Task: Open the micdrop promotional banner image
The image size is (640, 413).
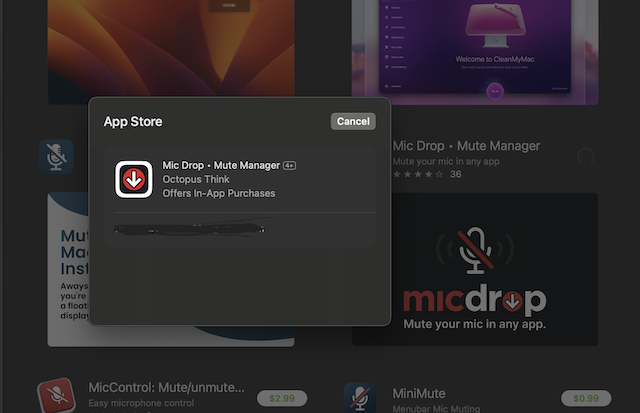Action: coord(475,269)
